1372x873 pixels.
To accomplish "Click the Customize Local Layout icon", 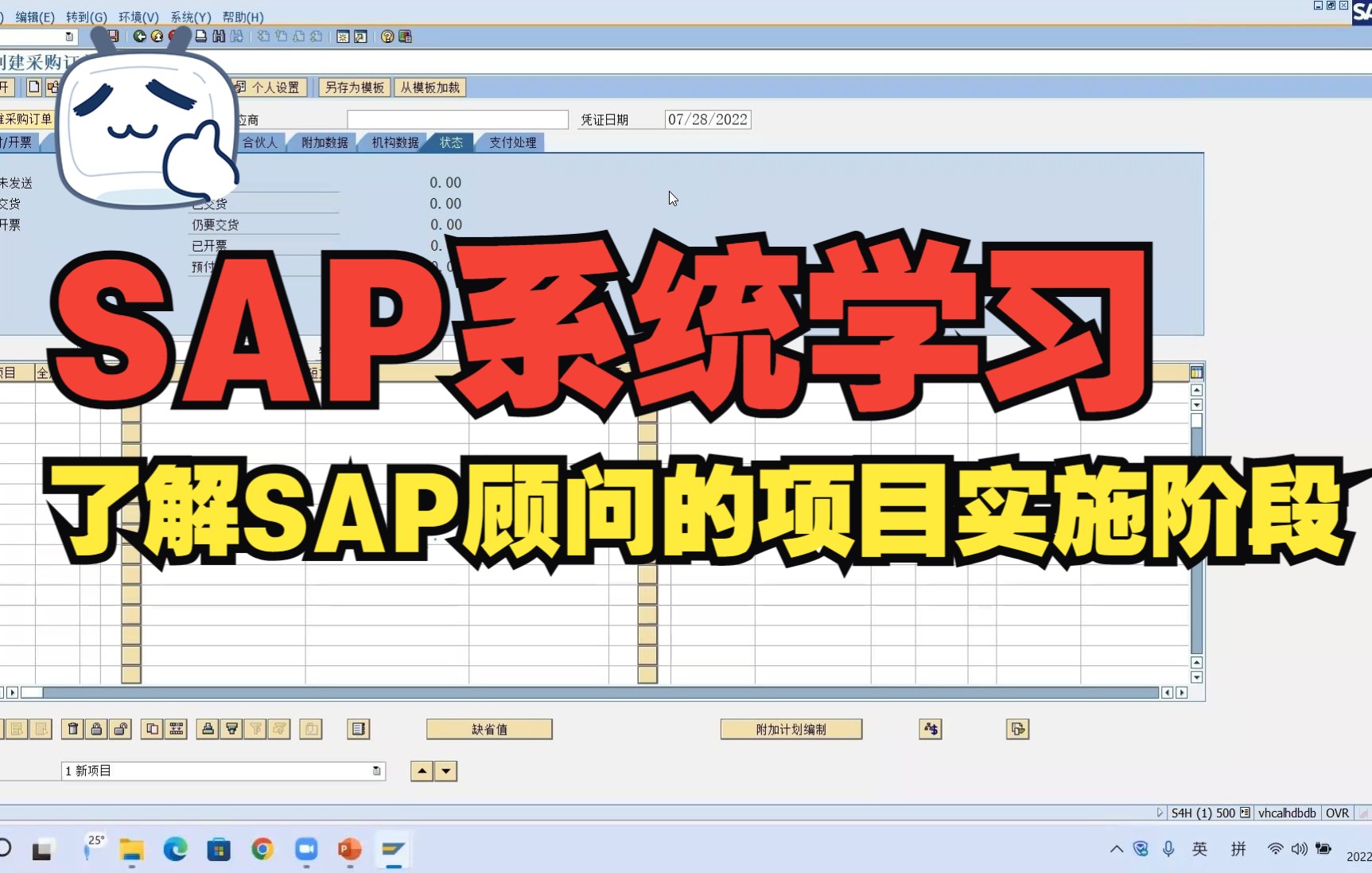I will coord(405,37).
